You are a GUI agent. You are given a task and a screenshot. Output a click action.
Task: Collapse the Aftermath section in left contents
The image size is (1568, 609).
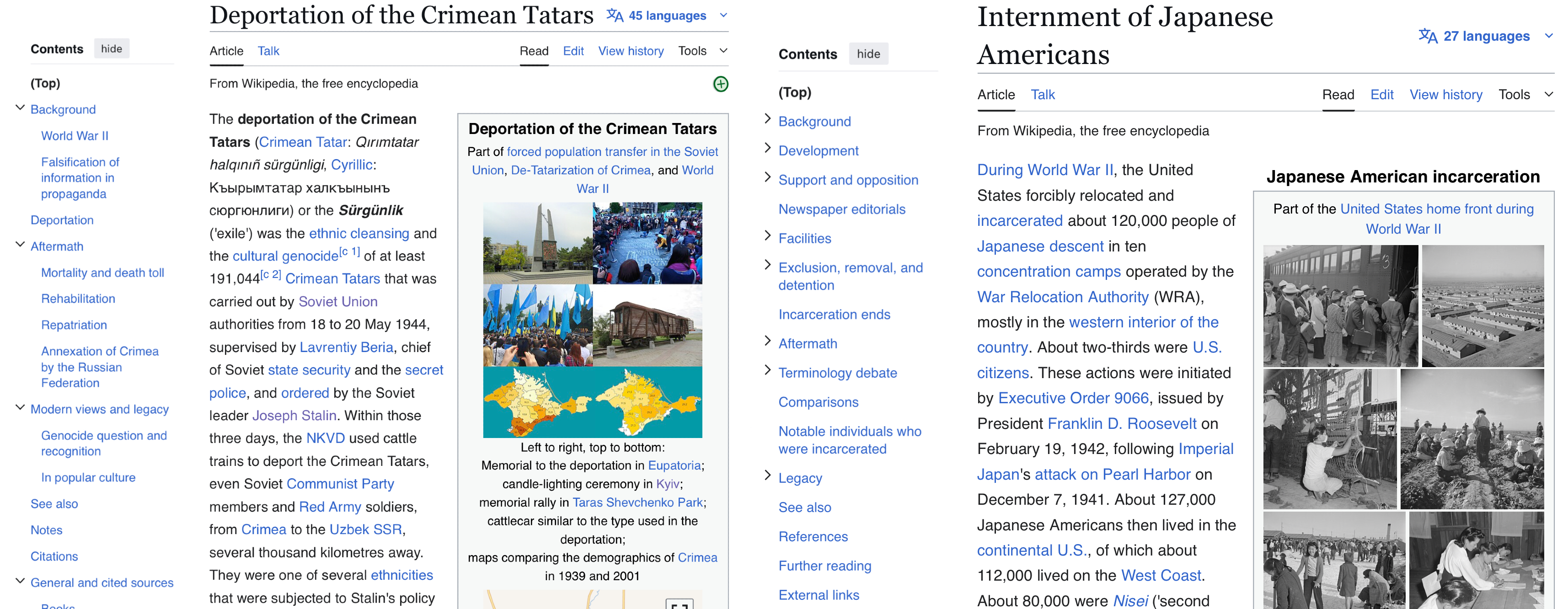click(x=20, y=245)
